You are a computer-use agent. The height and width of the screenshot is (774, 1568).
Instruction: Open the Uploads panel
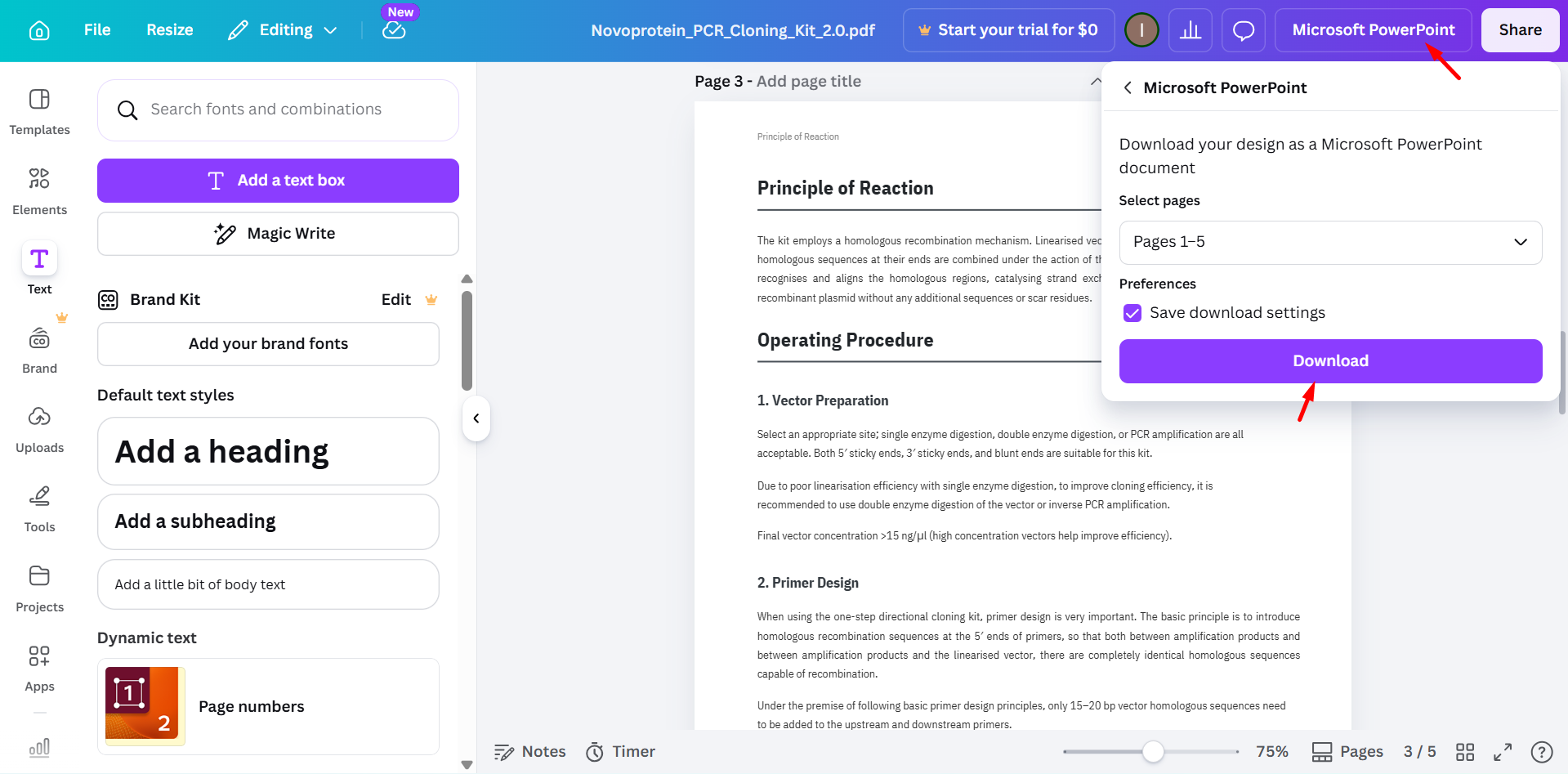coord(39,430)
